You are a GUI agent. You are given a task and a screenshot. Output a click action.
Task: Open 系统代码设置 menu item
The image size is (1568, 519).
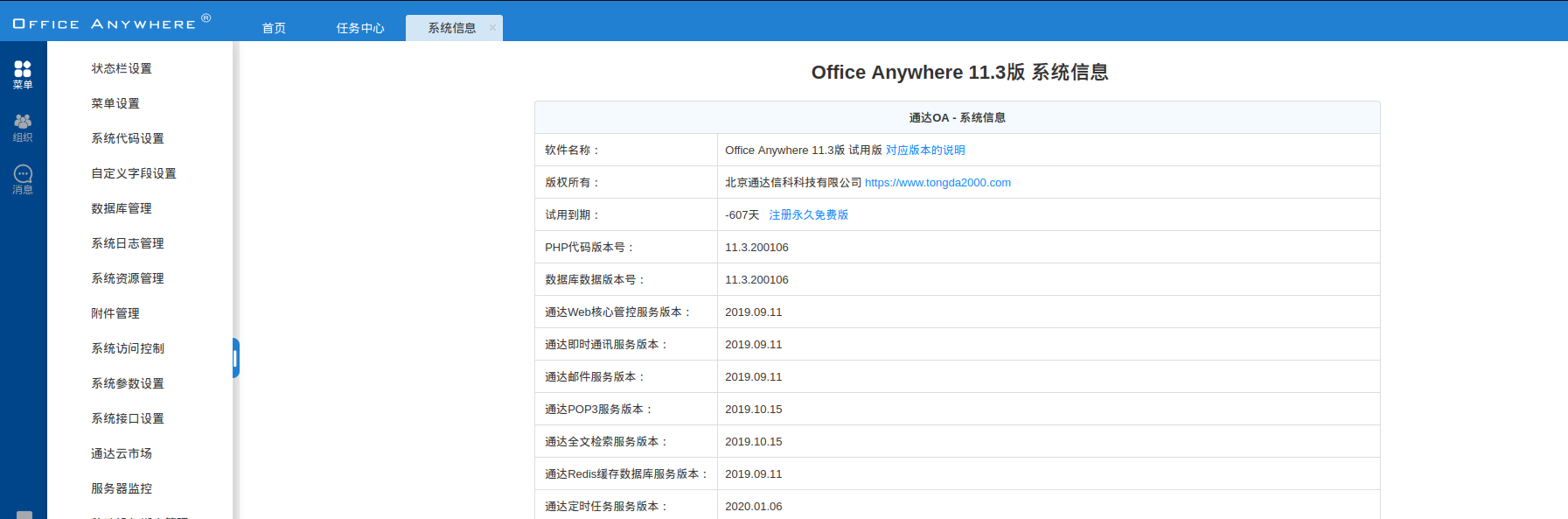(128, 138)
